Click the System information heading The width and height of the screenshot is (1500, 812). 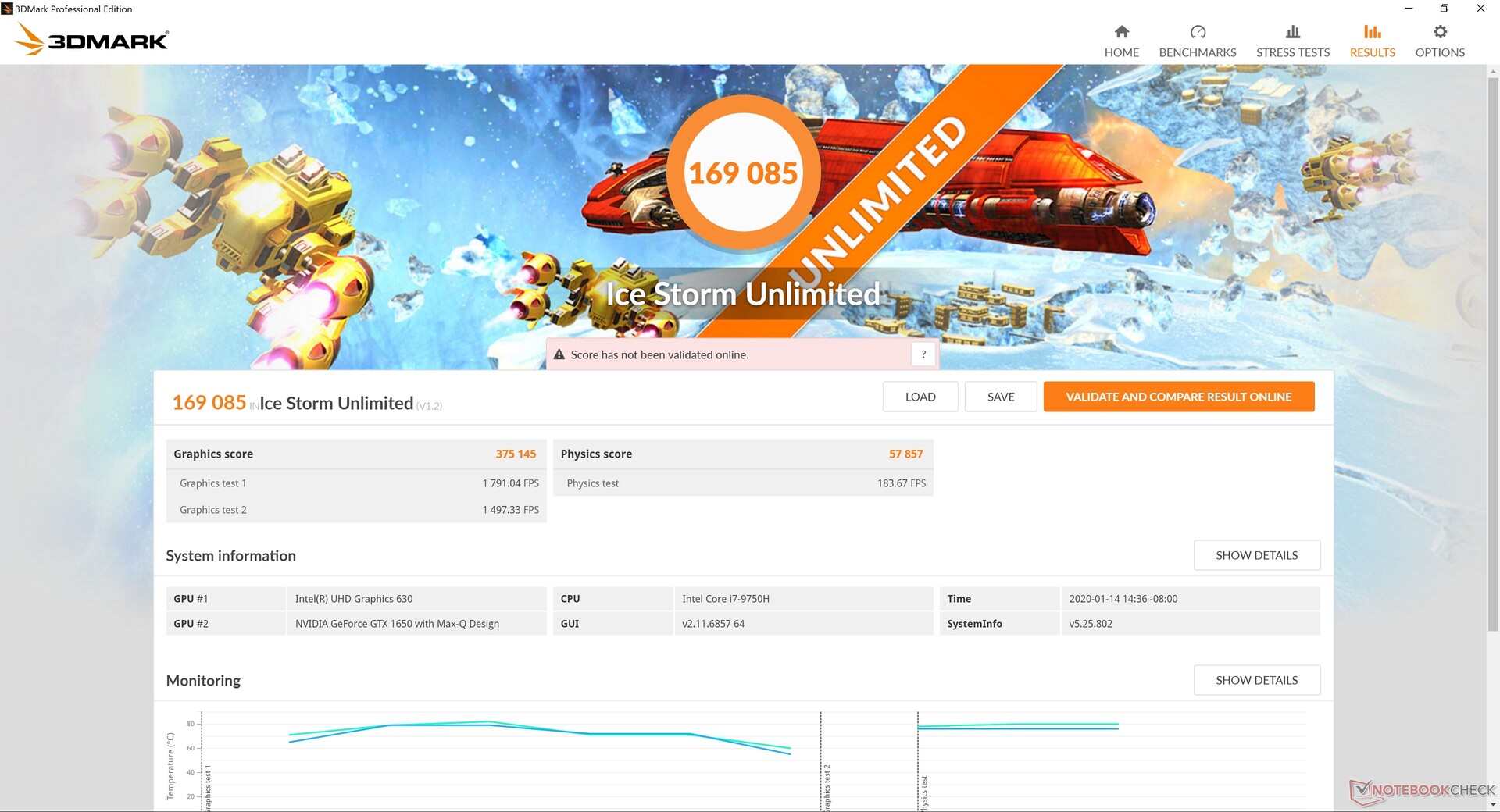point(230,556)
